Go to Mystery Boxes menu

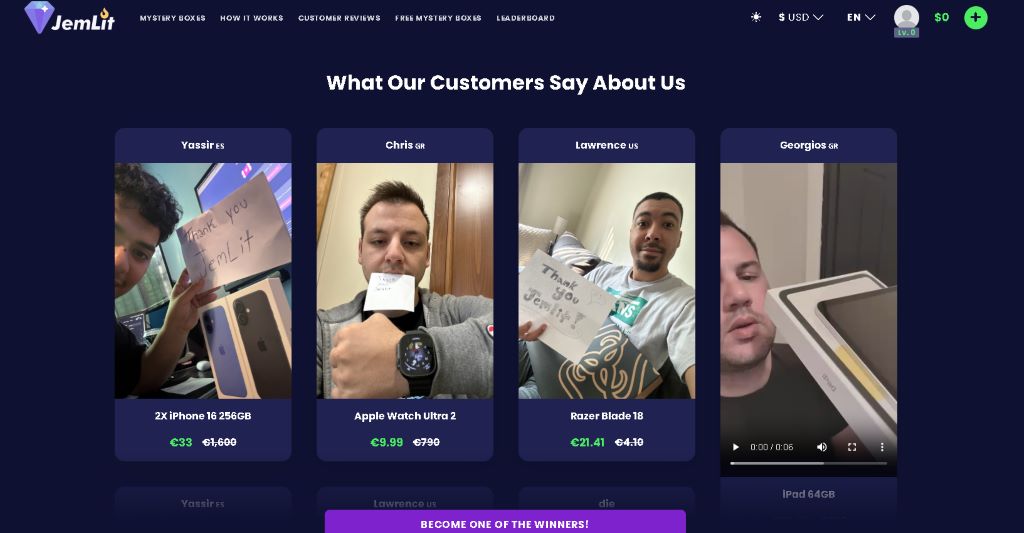[172, 18]
